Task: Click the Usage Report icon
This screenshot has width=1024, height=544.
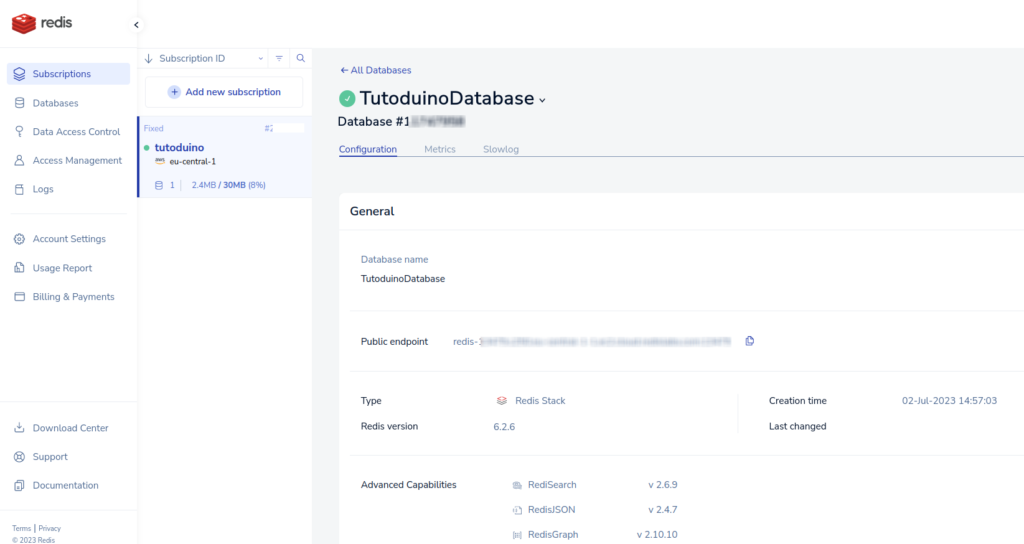Action: pos(20,268)
